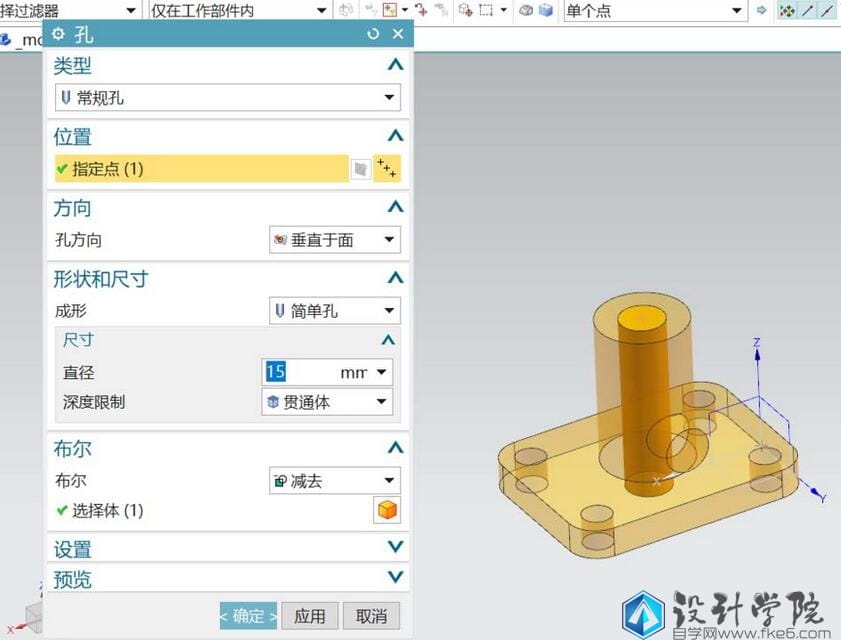Collapse the 位置 section

pyautogui.click(x=395, y=136)
